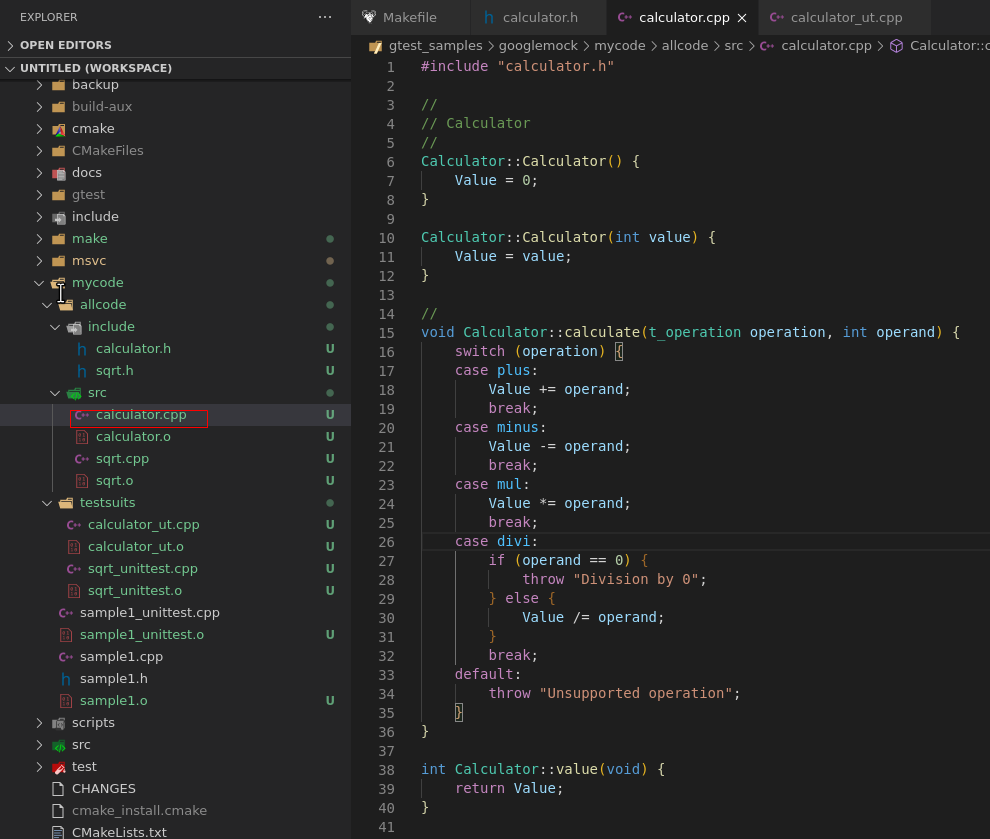This screenshot has height=839, width=990.
Task: Click calculator.cpp in the breadcrumb
Action: tap(826, 46)
